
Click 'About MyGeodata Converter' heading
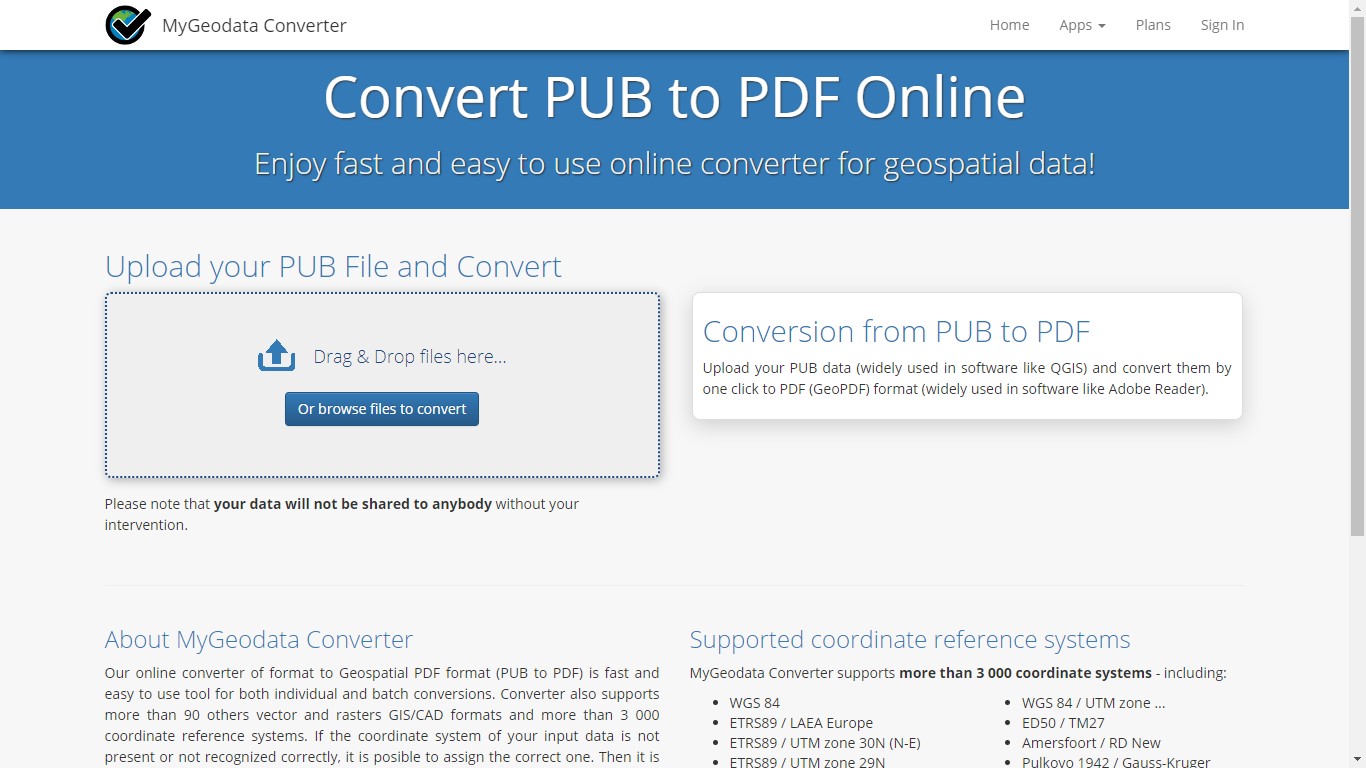[x=259, y=639]
